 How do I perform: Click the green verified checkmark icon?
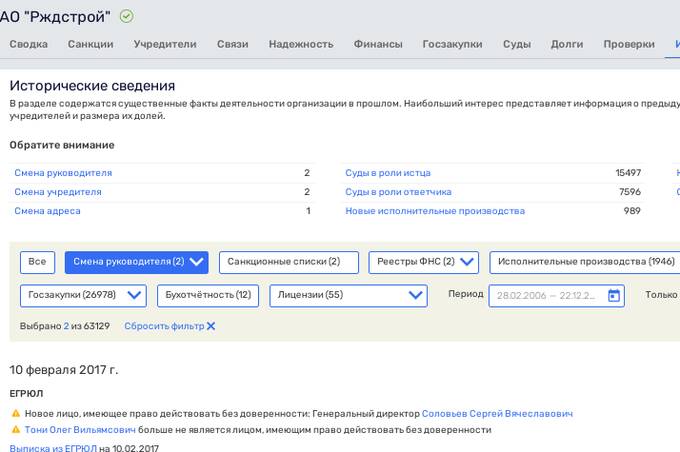pyautogui.click(x=126, y=16)
